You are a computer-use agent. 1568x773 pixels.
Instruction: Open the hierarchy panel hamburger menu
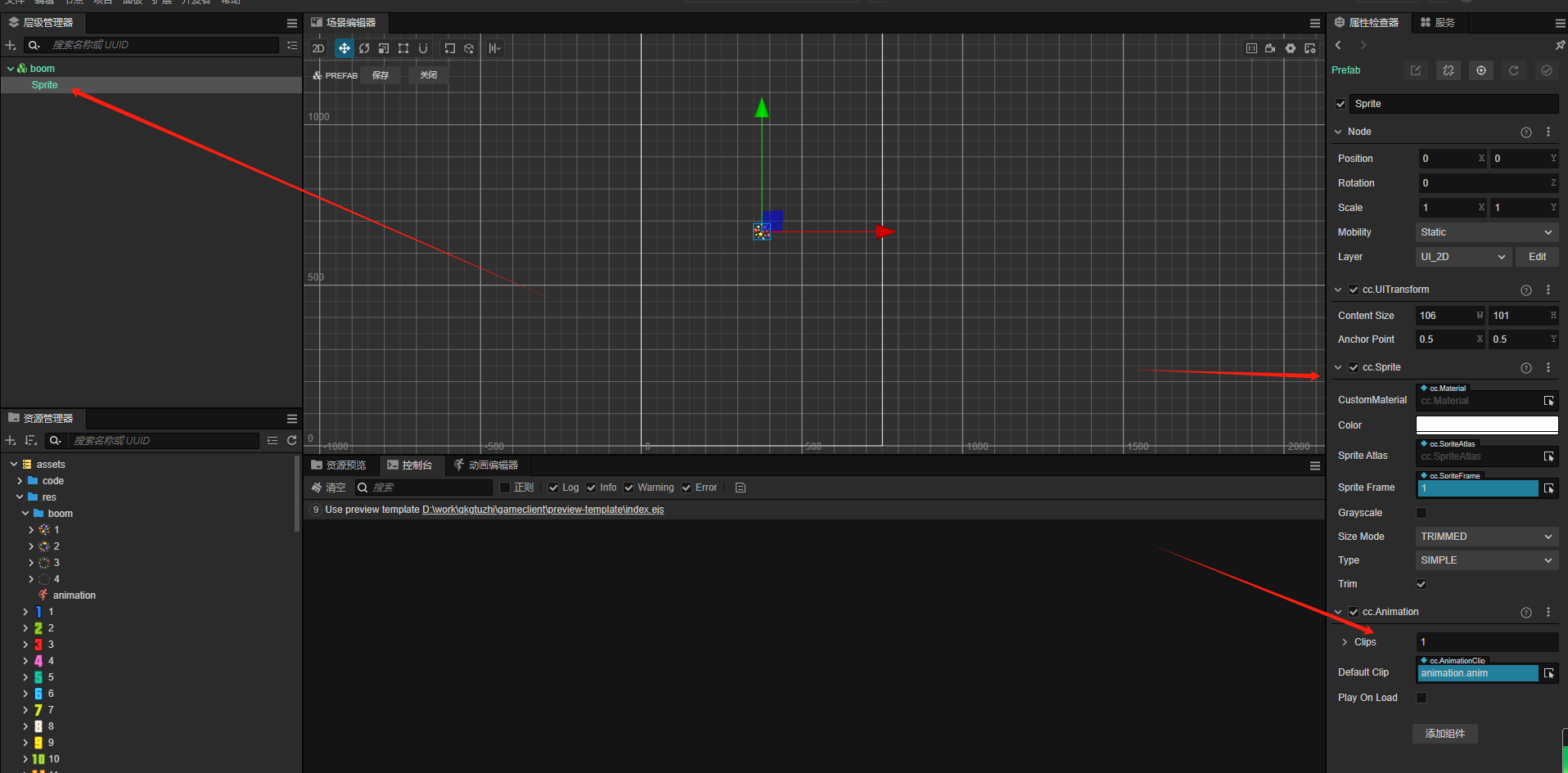coord(292,23)
